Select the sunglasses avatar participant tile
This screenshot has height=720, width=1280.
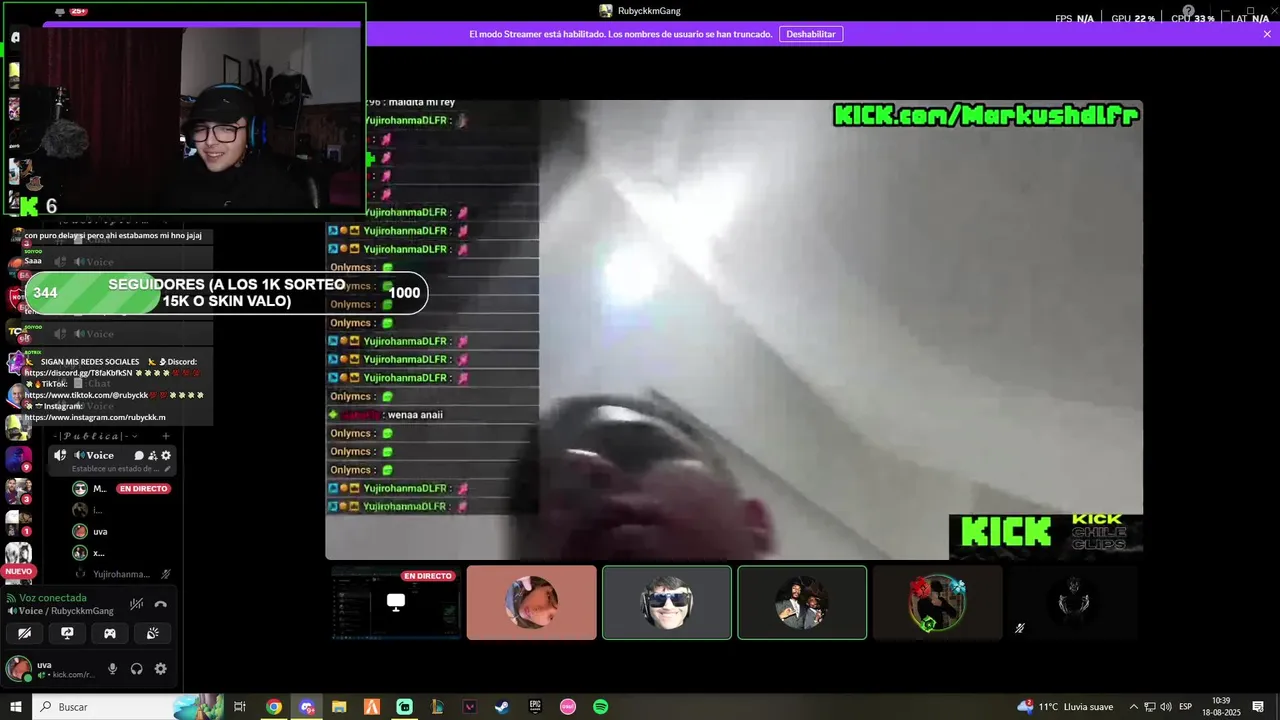667,603
